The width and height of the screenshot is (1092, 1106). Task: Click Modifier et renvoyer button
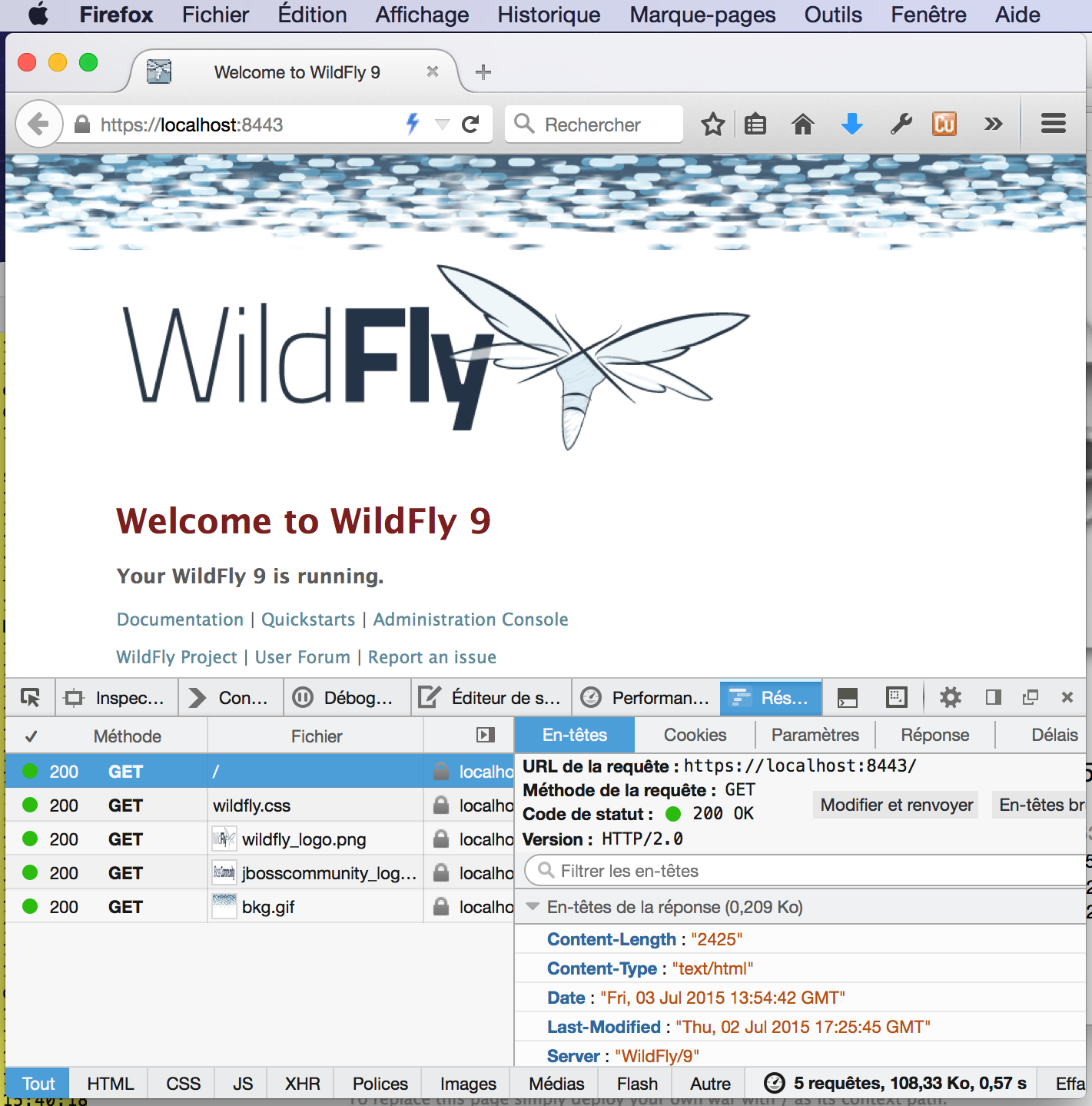pos(896,805)
